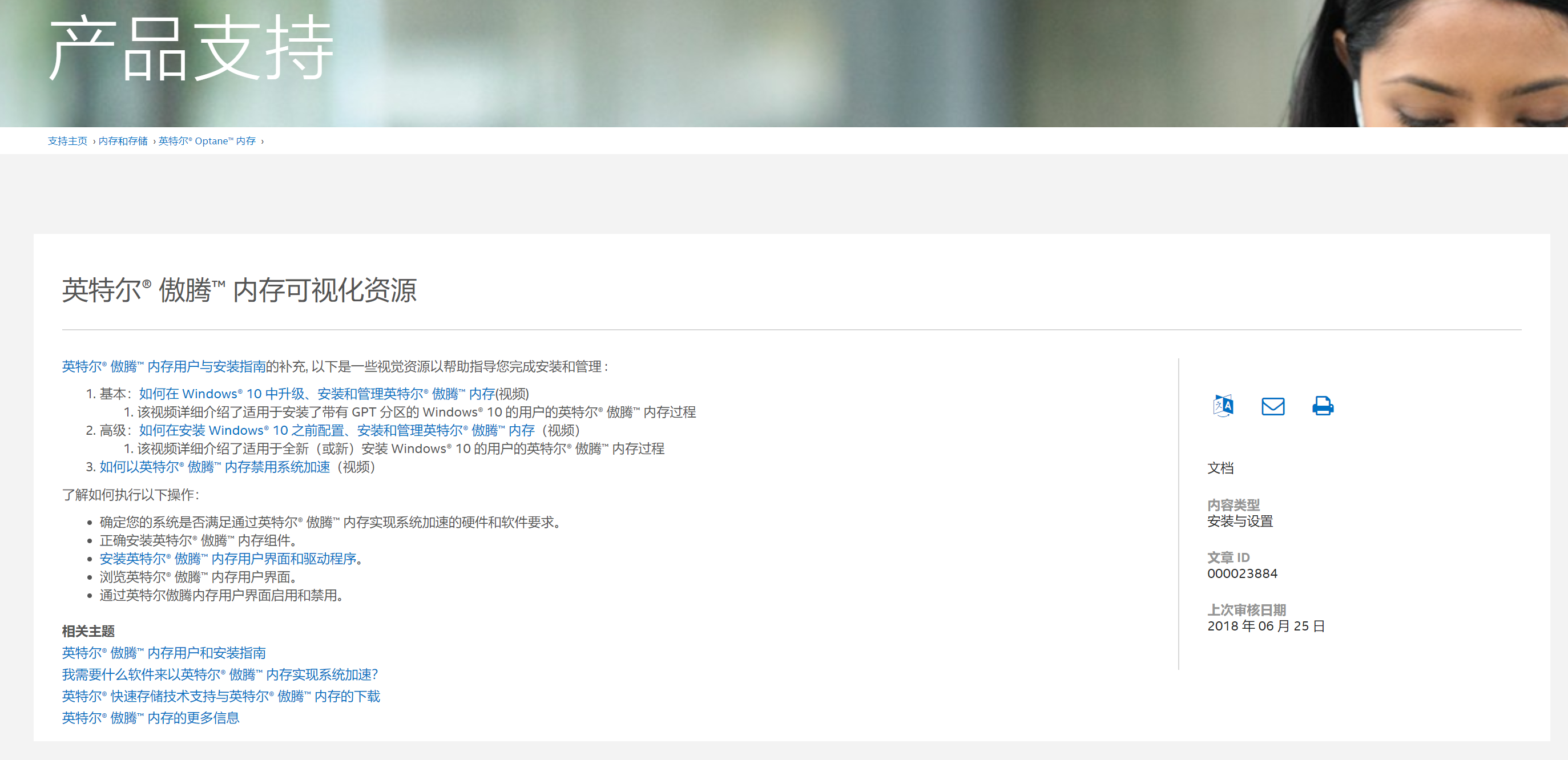The image size is (1568, 760).
Task: Open 我需要什么软件 related topic link
Action: click(220, 674)
